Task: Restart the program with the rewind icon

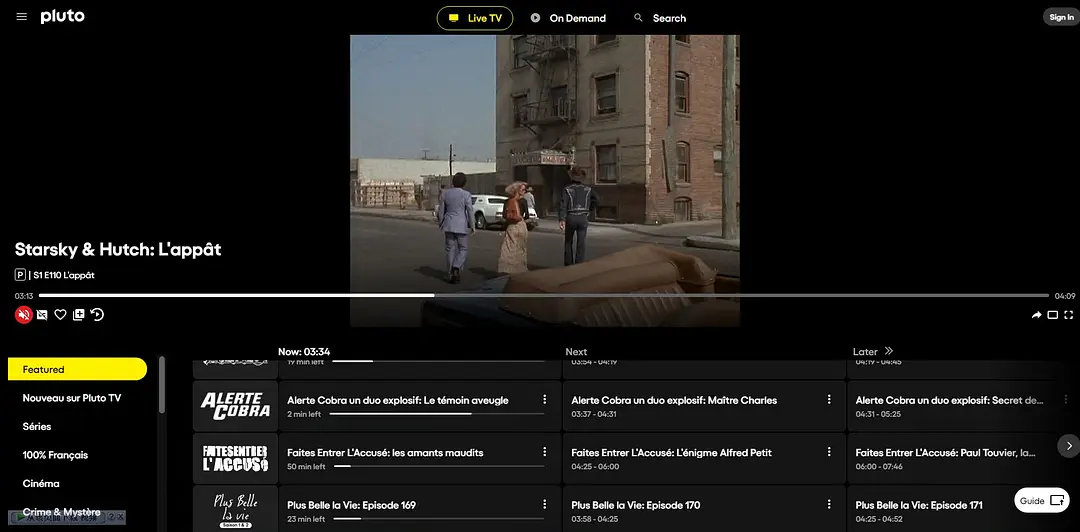Action: [x=97, y=315]
